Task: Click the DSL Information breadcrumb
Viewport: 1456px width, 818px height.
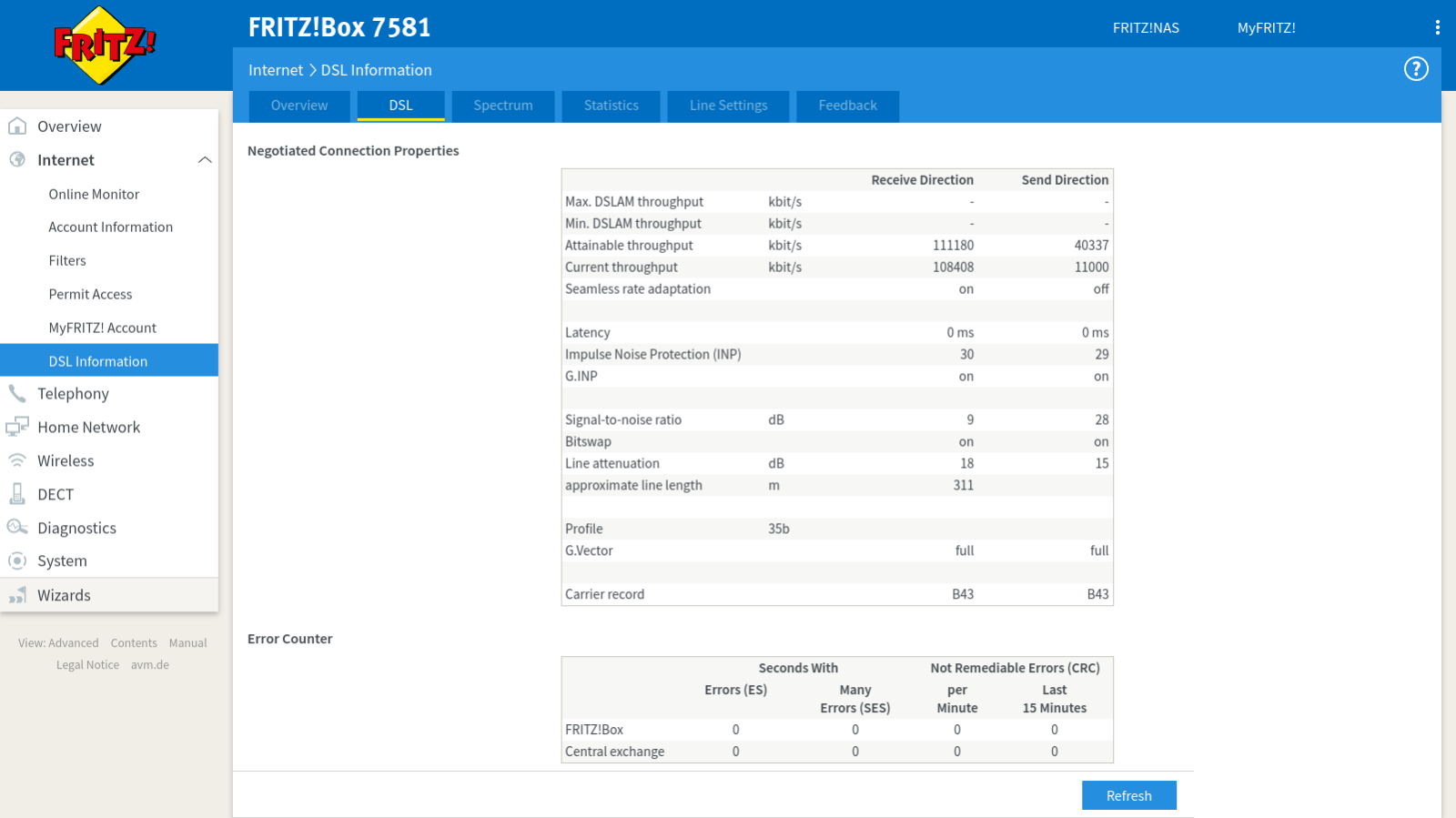Action: tap(376, 70)
